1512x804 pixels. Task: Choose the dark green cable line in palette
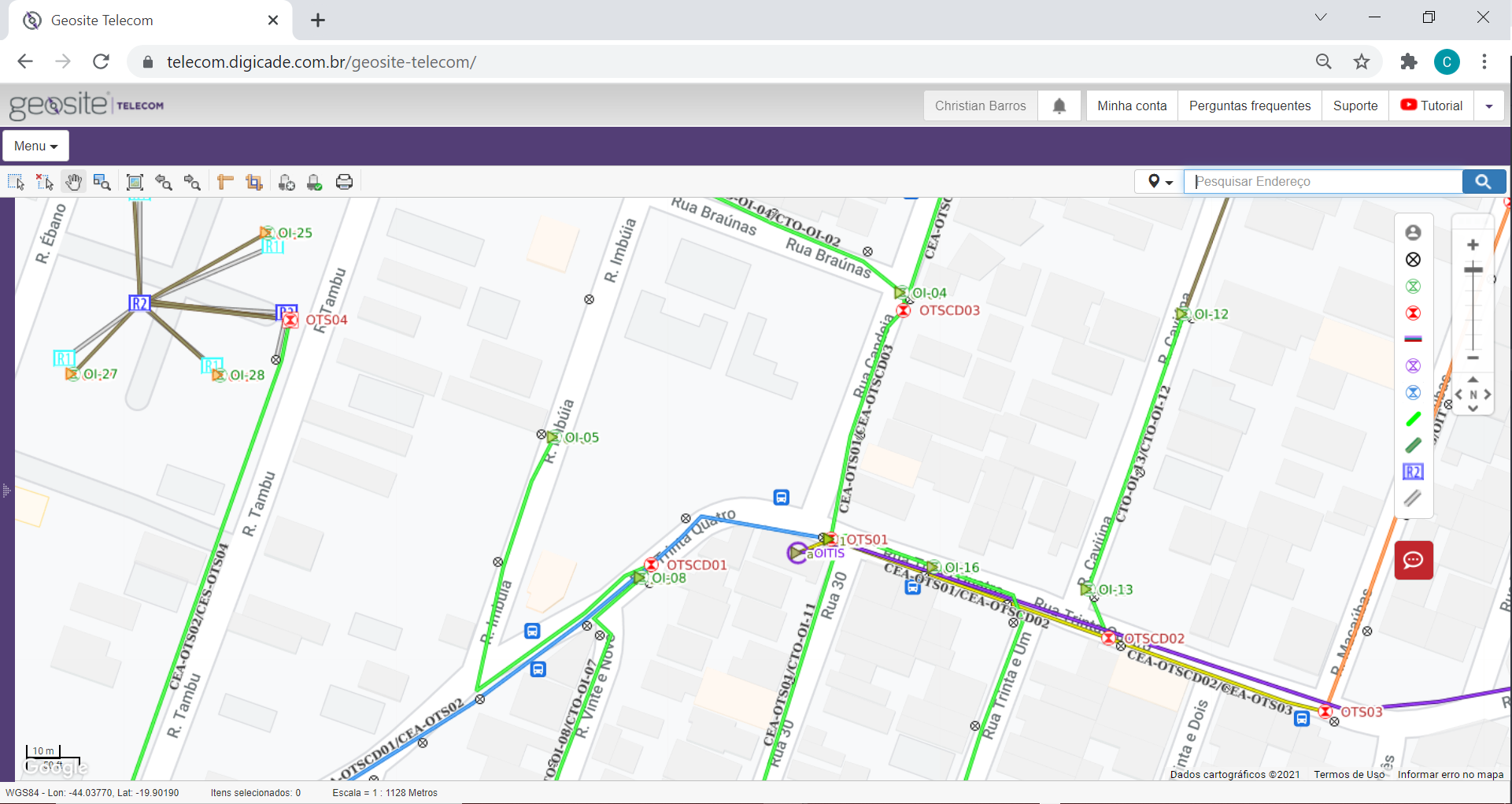pyautogui.click(x=1414, y=445)
